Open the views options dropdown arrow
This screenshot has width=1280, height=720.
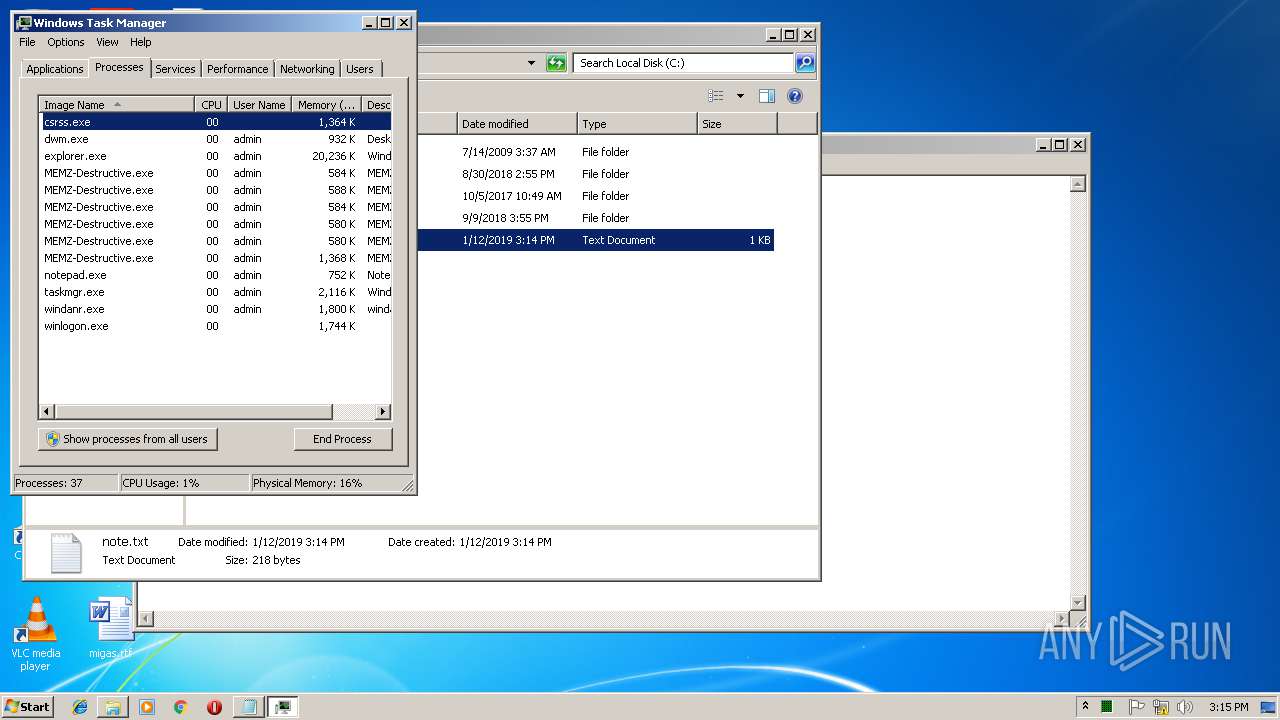(x=740, y=96)
